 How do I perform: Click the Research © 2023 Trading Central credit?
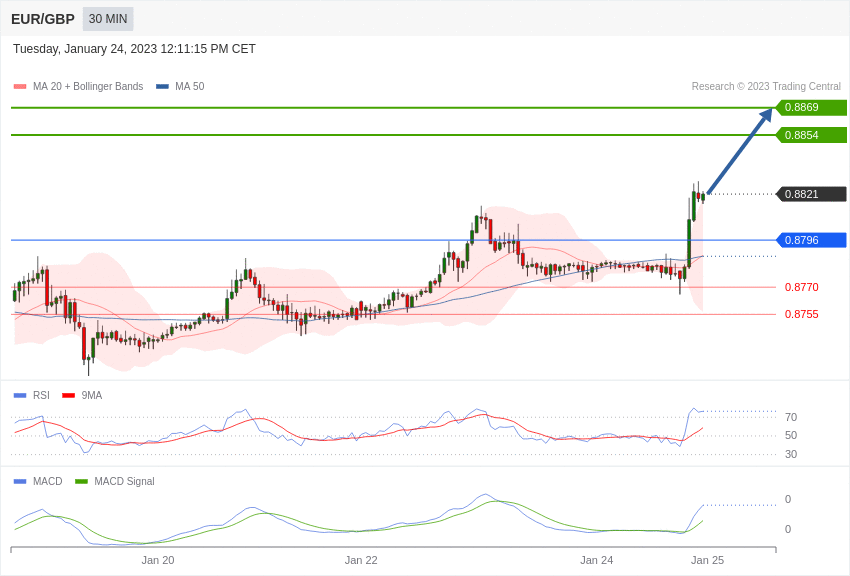click(x=766, y=86)
